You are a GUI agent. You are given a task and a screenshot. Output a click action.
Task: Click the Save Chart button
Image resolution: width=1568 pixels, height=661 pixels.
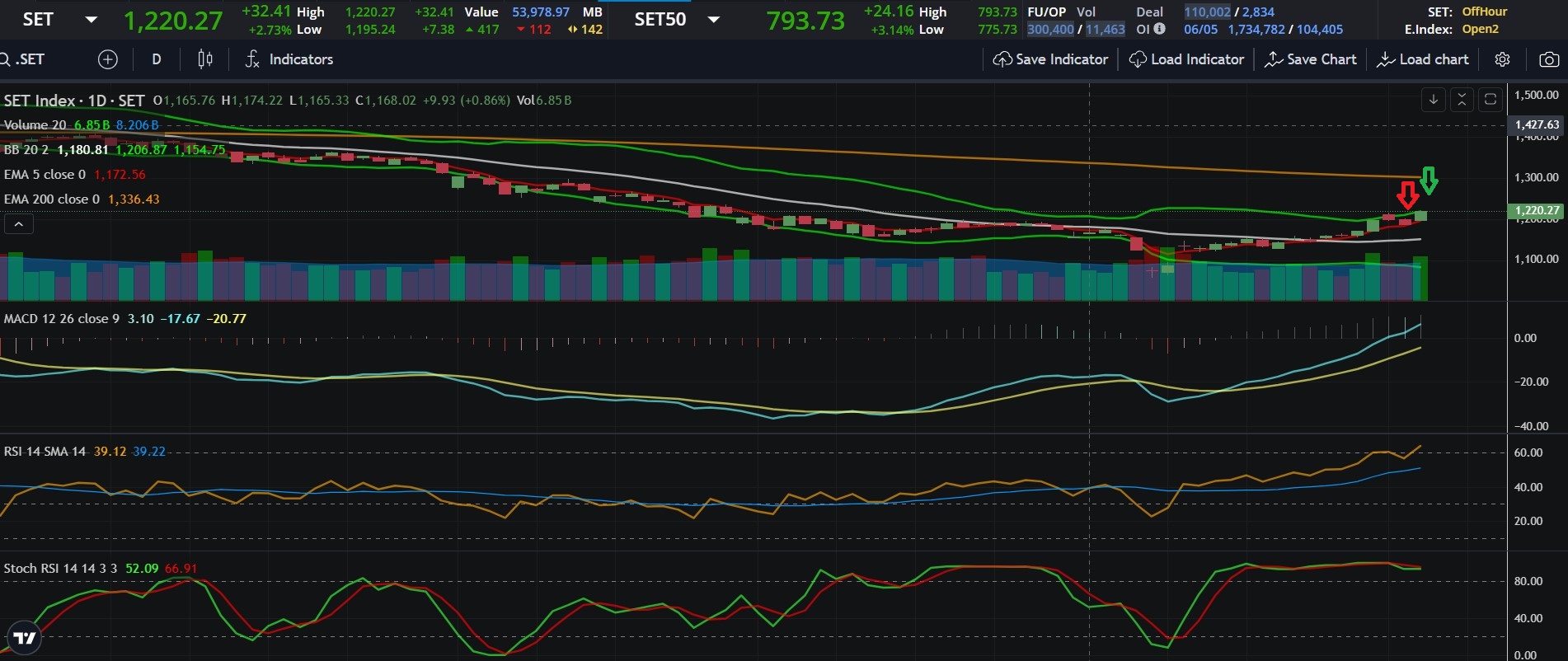pyautogui.click(x=1311, y=59)
